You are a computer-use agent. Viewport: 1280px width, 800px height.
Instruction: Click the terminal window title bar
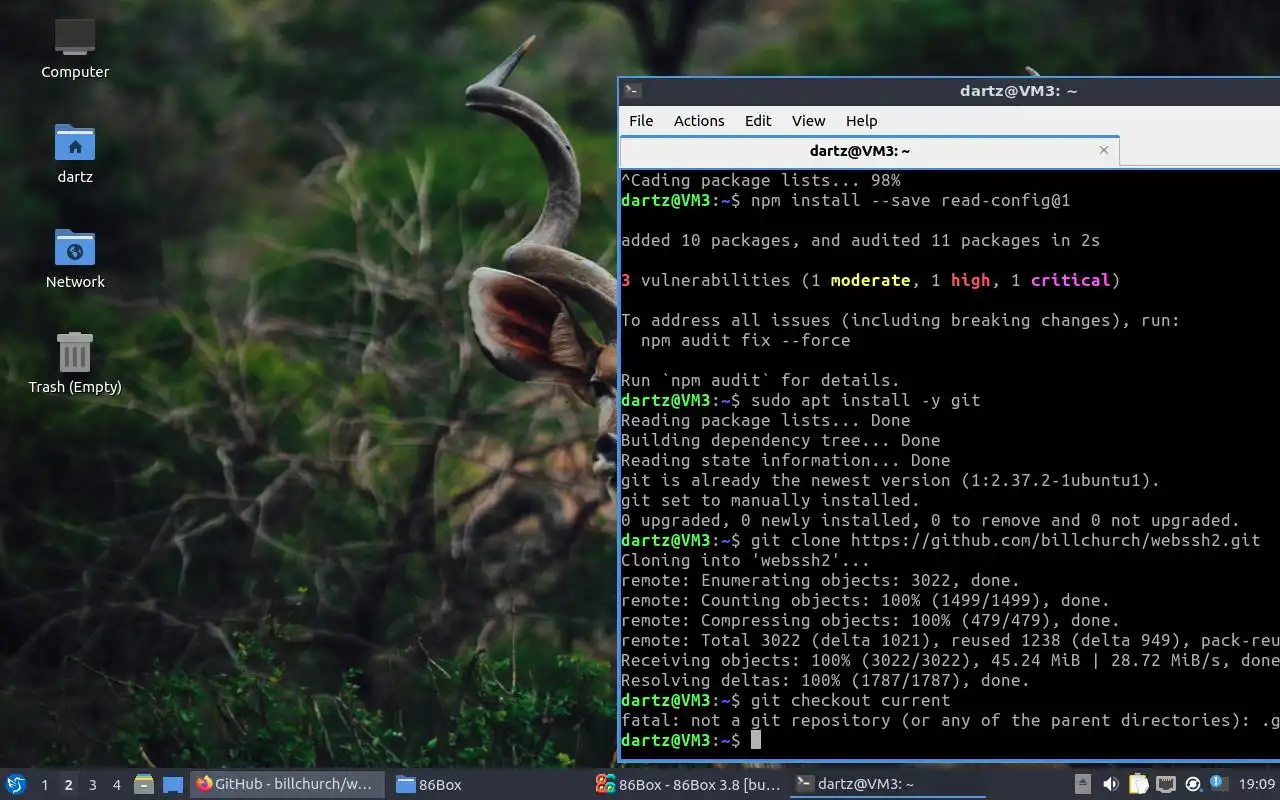coord(949,91)
